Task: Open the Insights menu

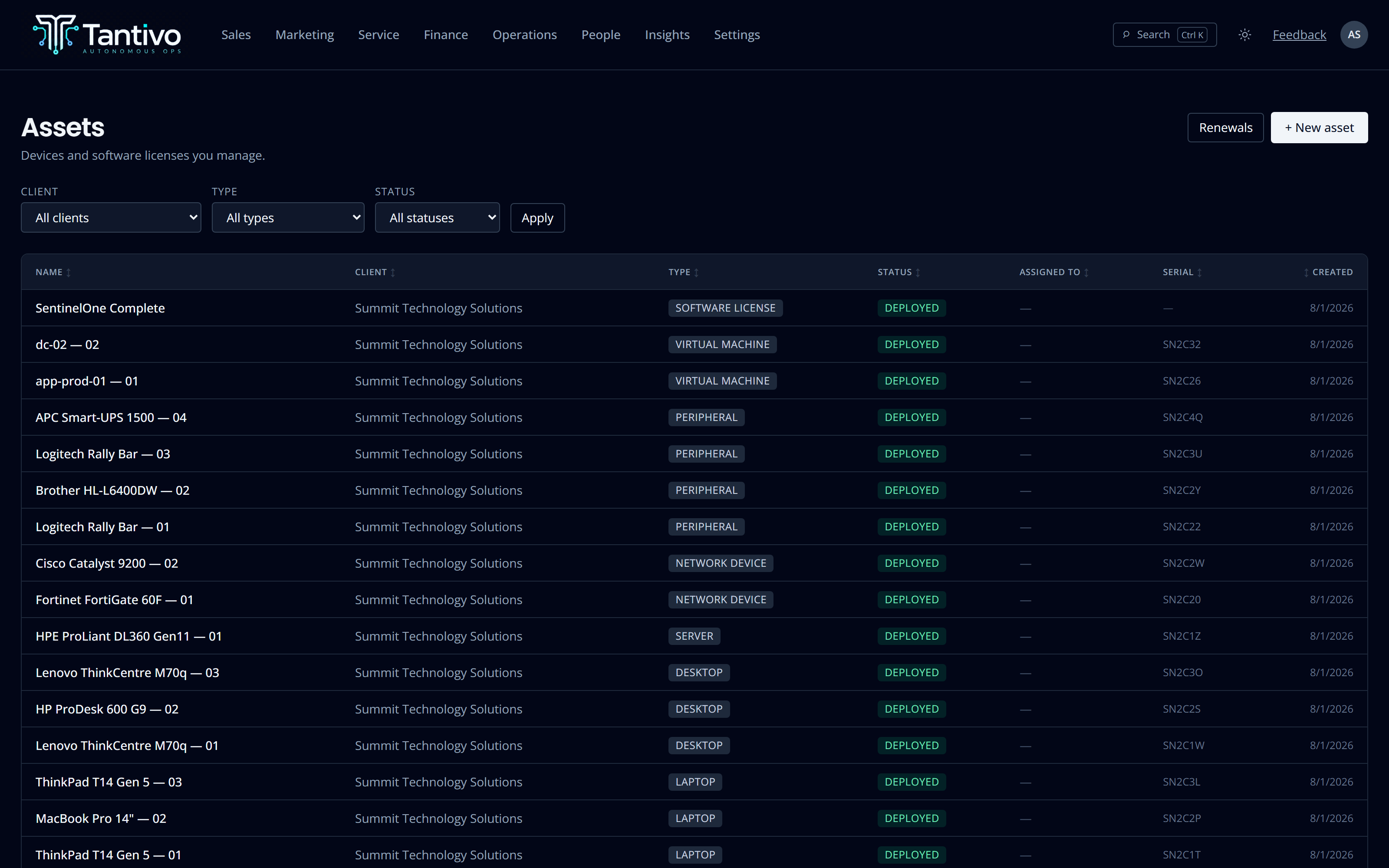Action: coord(667,35)
